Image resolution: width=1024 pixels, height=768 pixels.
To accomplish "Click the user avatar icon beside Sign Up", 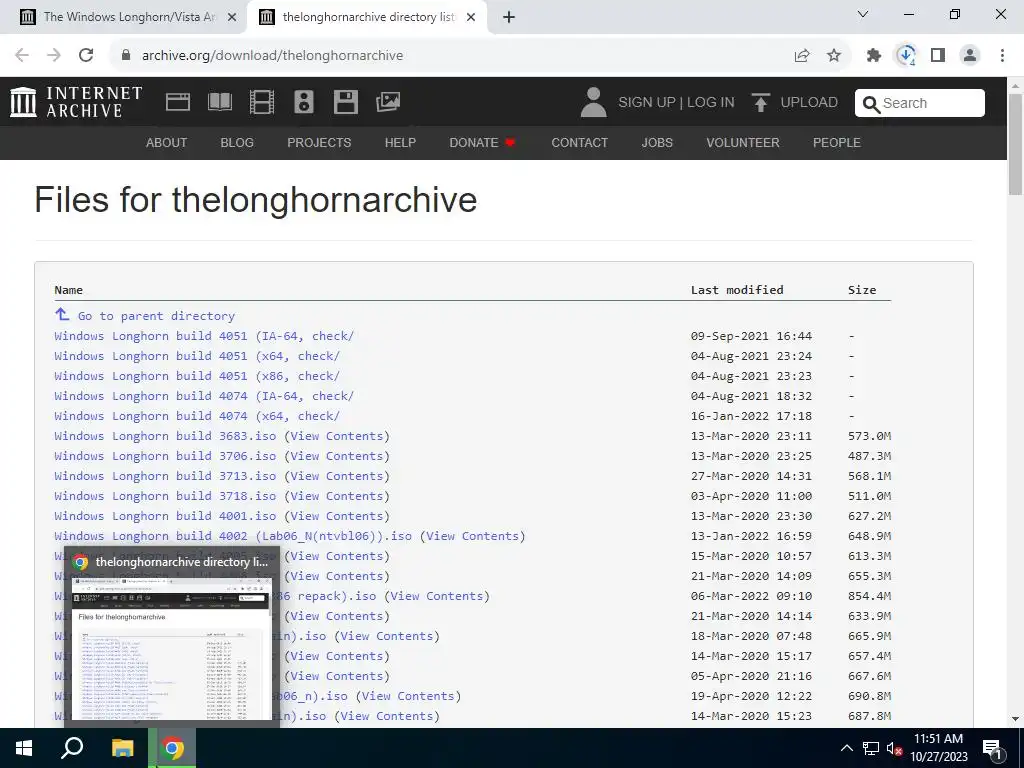I will click(x=593, y=103).
